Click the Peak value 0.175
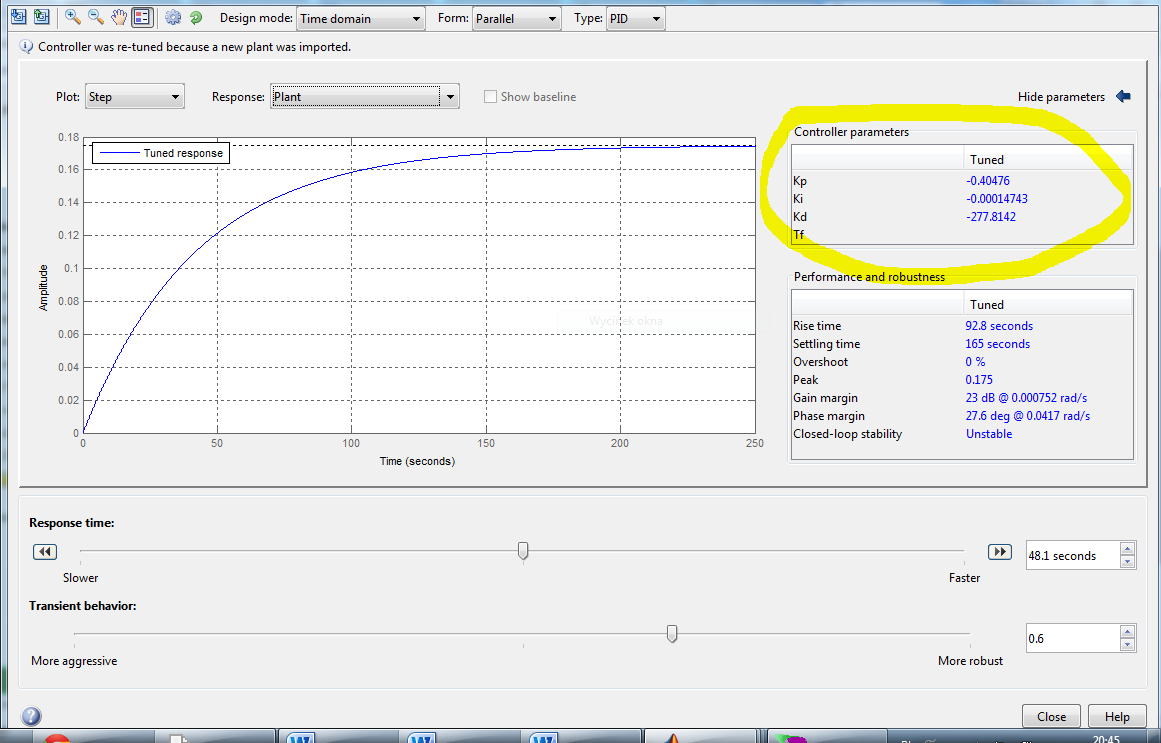 979,379
